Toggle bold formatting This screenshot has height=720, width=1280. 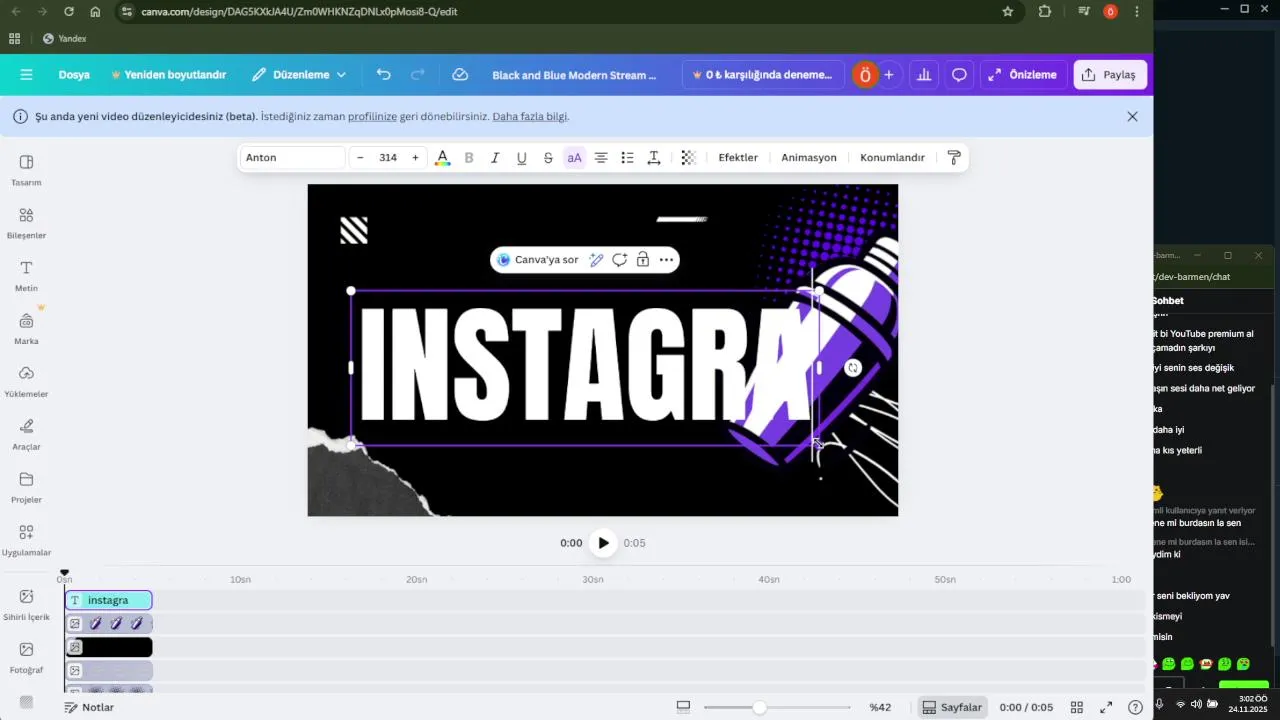coord(469,158)
